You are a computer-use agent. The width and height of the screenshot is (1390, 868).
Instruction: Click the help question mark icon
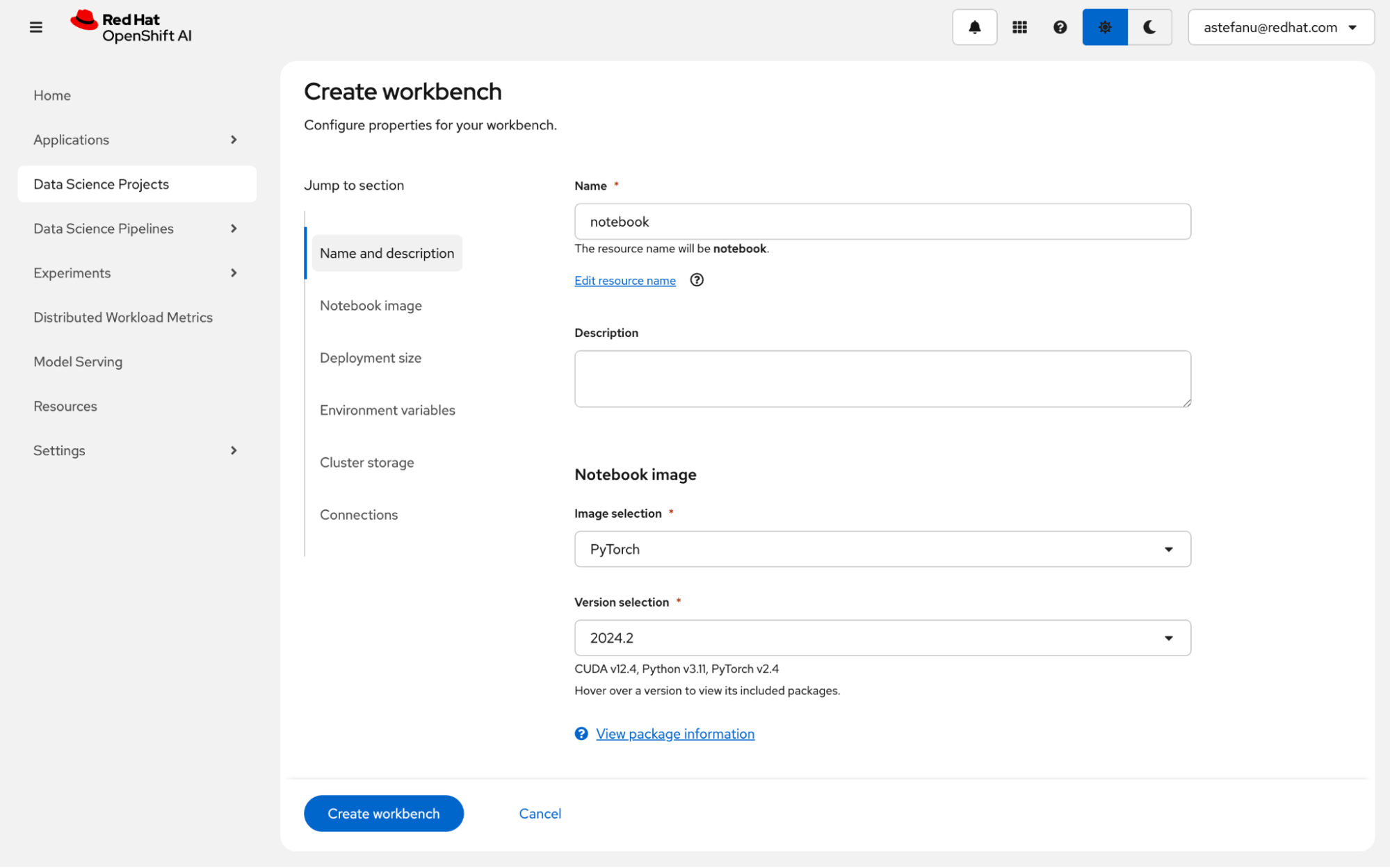(x=1060, y=27)
